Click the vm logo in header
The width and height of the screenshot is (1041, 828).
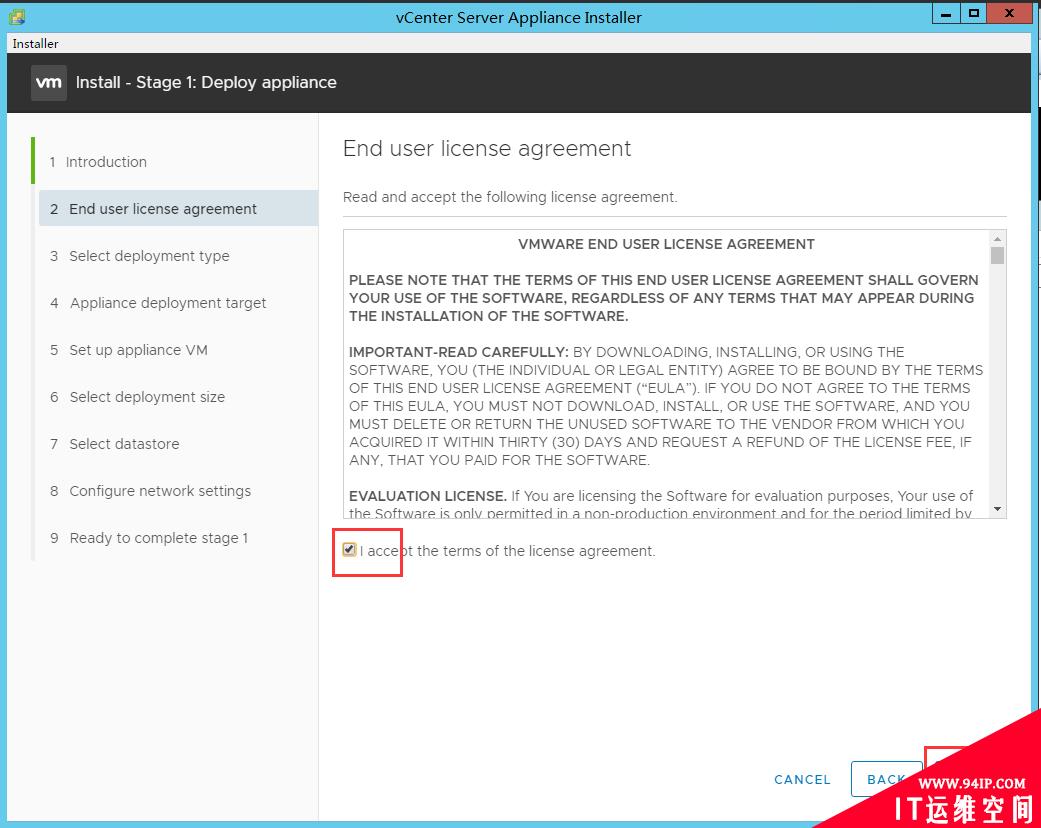tap(48, 82)
